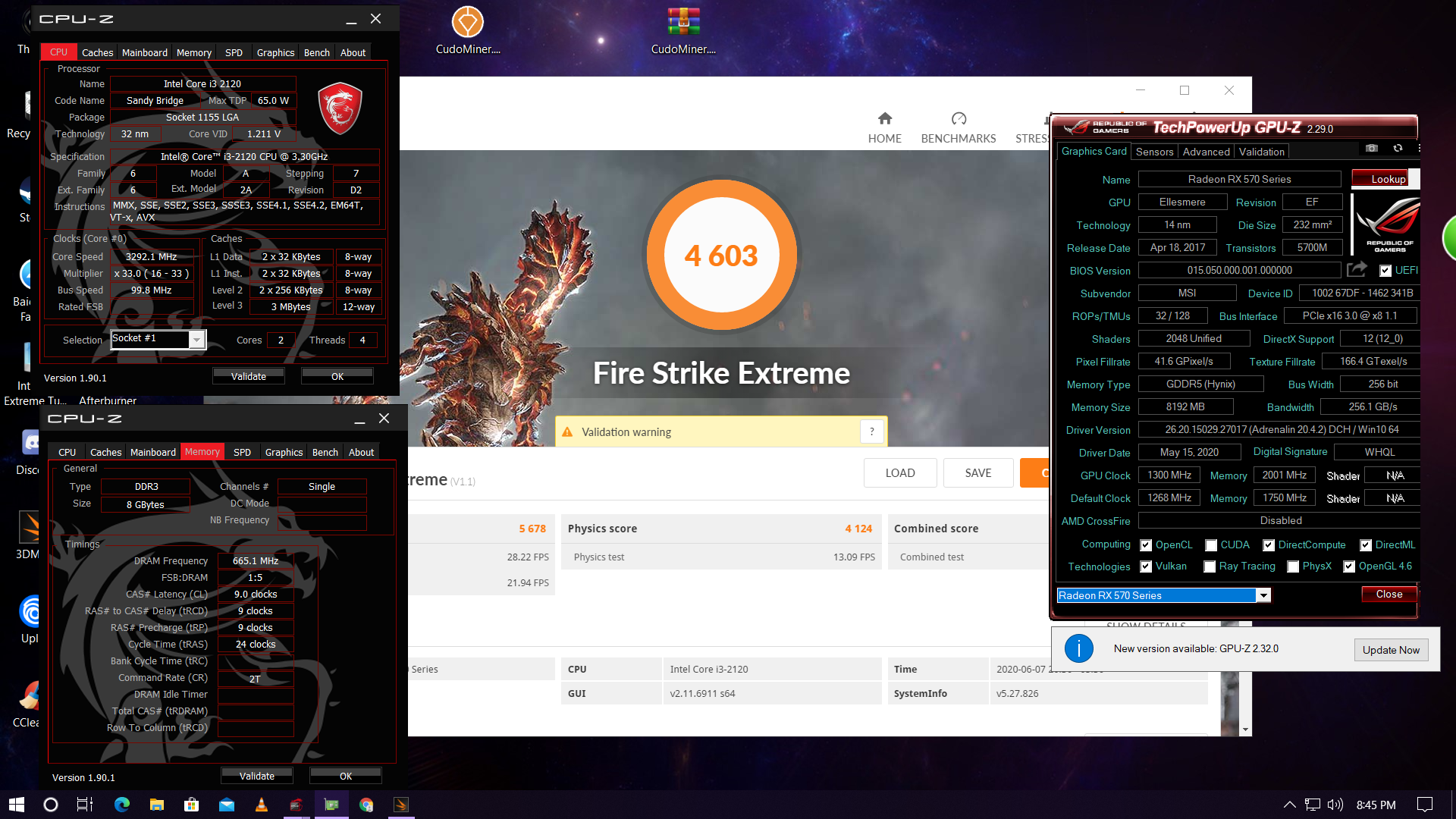Launch VLC media player from taskbar
1456x819 pixels.
tap(262, 805)
